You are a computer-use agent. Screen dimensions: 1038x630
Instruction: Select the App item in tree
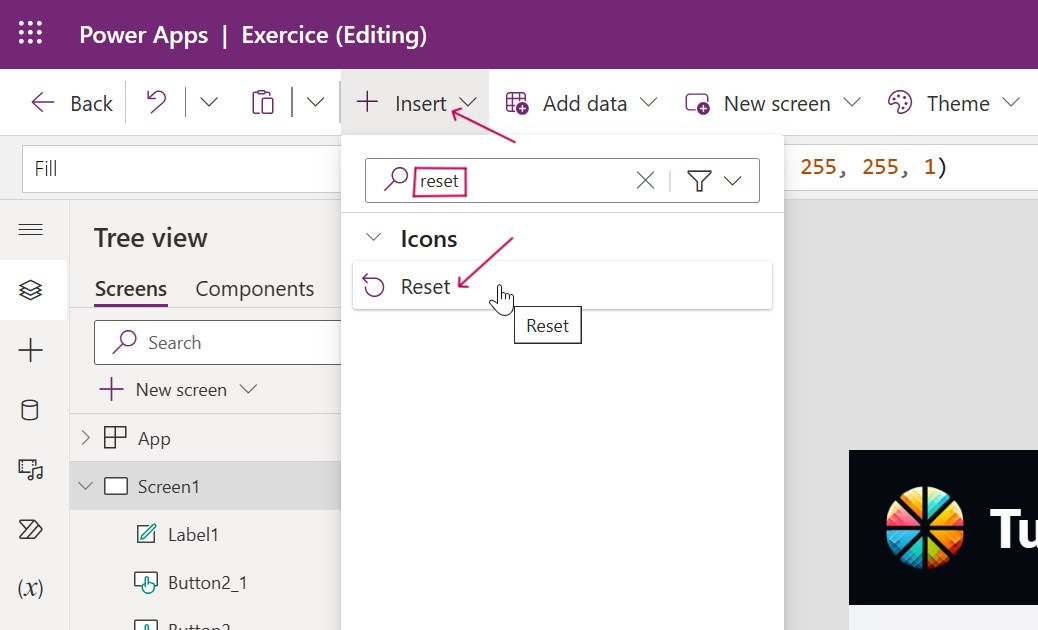tap(154, 438)
